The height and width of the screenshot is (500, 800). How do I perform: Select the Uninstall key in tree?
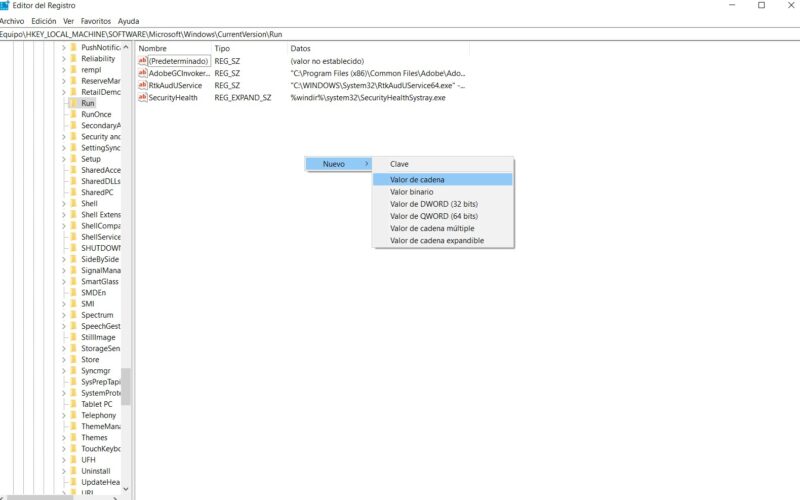click(95, 471)
